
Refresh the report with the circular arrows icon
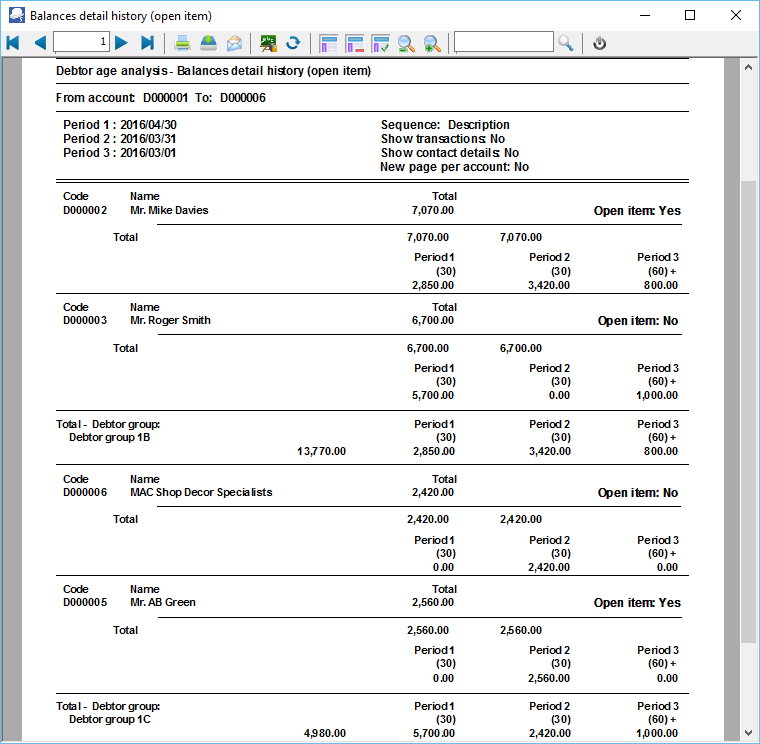(293, 43)
